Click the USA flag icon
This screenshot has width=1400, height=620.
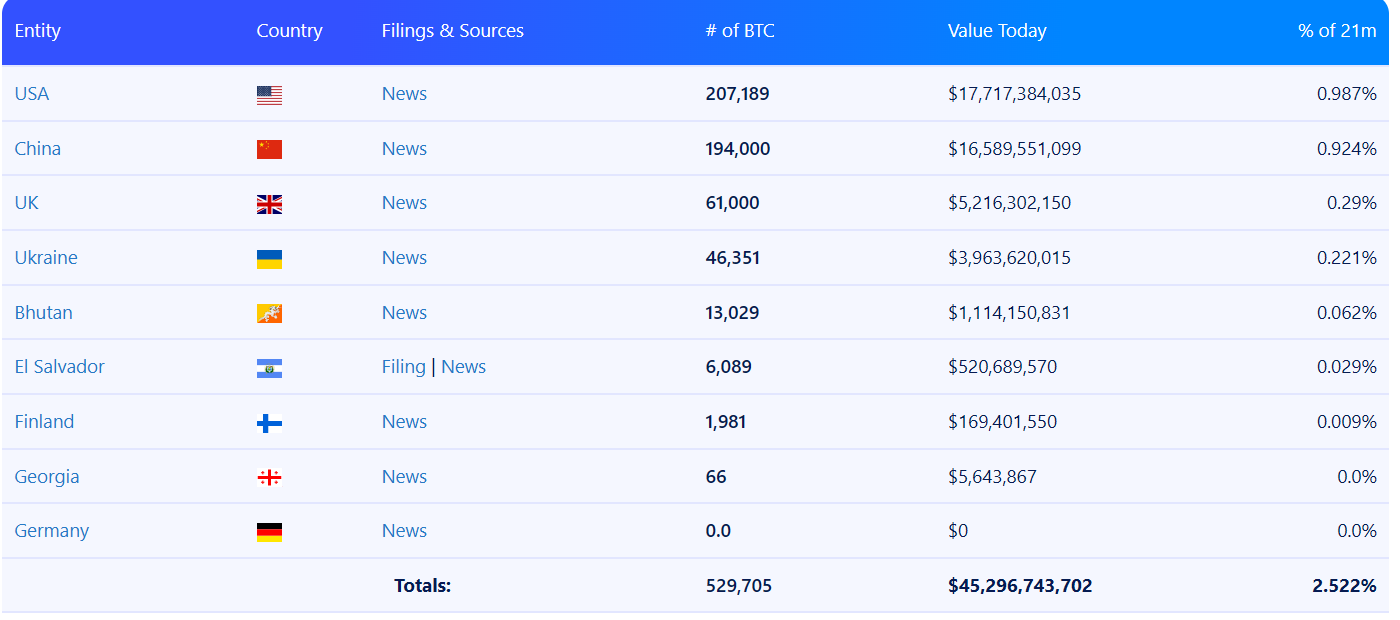(269, 95)
